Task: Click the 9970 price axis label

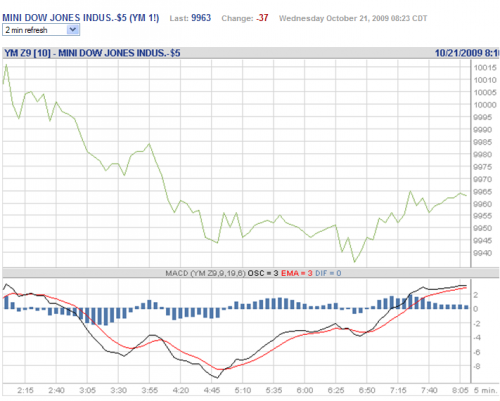Action: (483, 179)
